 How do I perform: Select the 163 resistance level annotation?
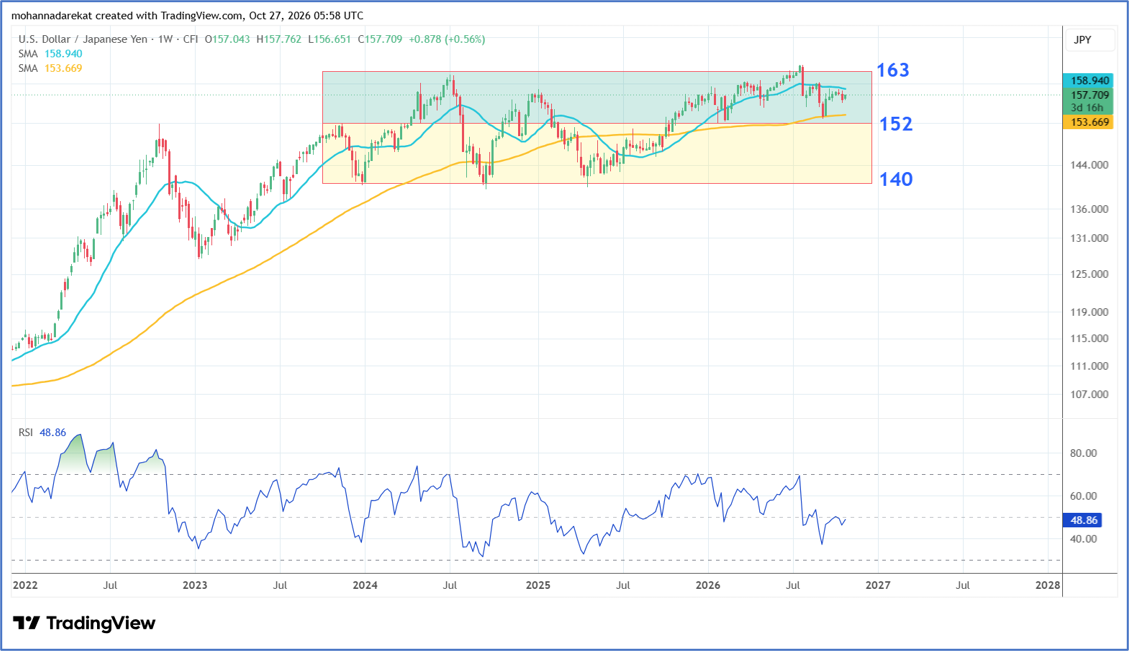pos(893,70)
